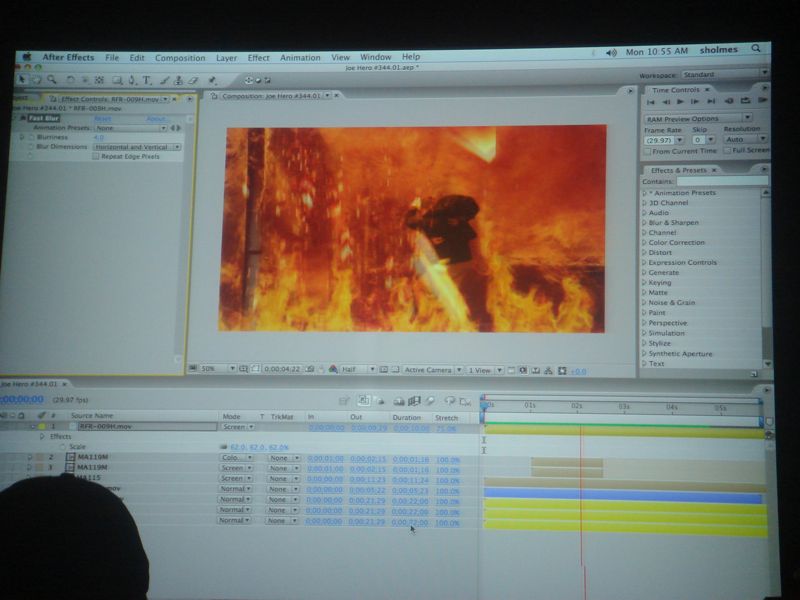Viewport: 800px width, 600px height.
Task: Select the Puppet Pin tool
Action: (213, 80)
